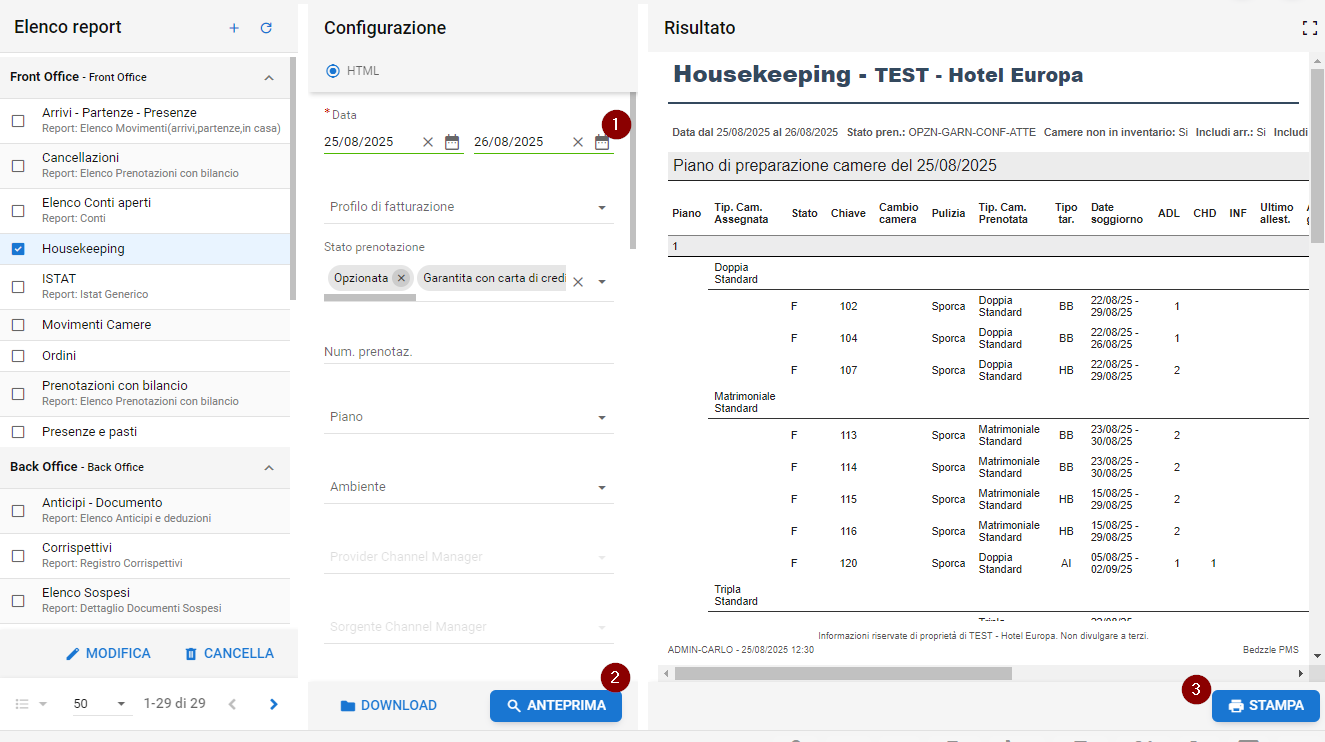Open calendar picker for end date 26/08/2025
This screenshot has width=1325, height=742.
pos(602,142)
